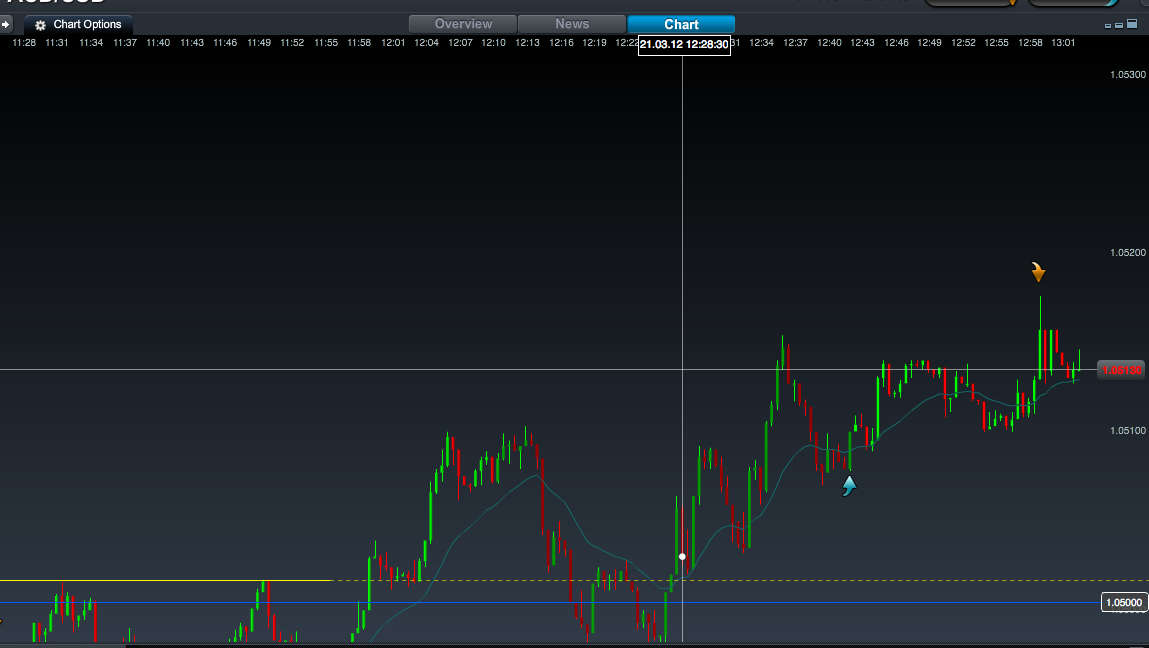Click the crosshair date label 21.03.12 12:28:30
This screenshot has width=1149, height=648.
(x=684, y=45)
